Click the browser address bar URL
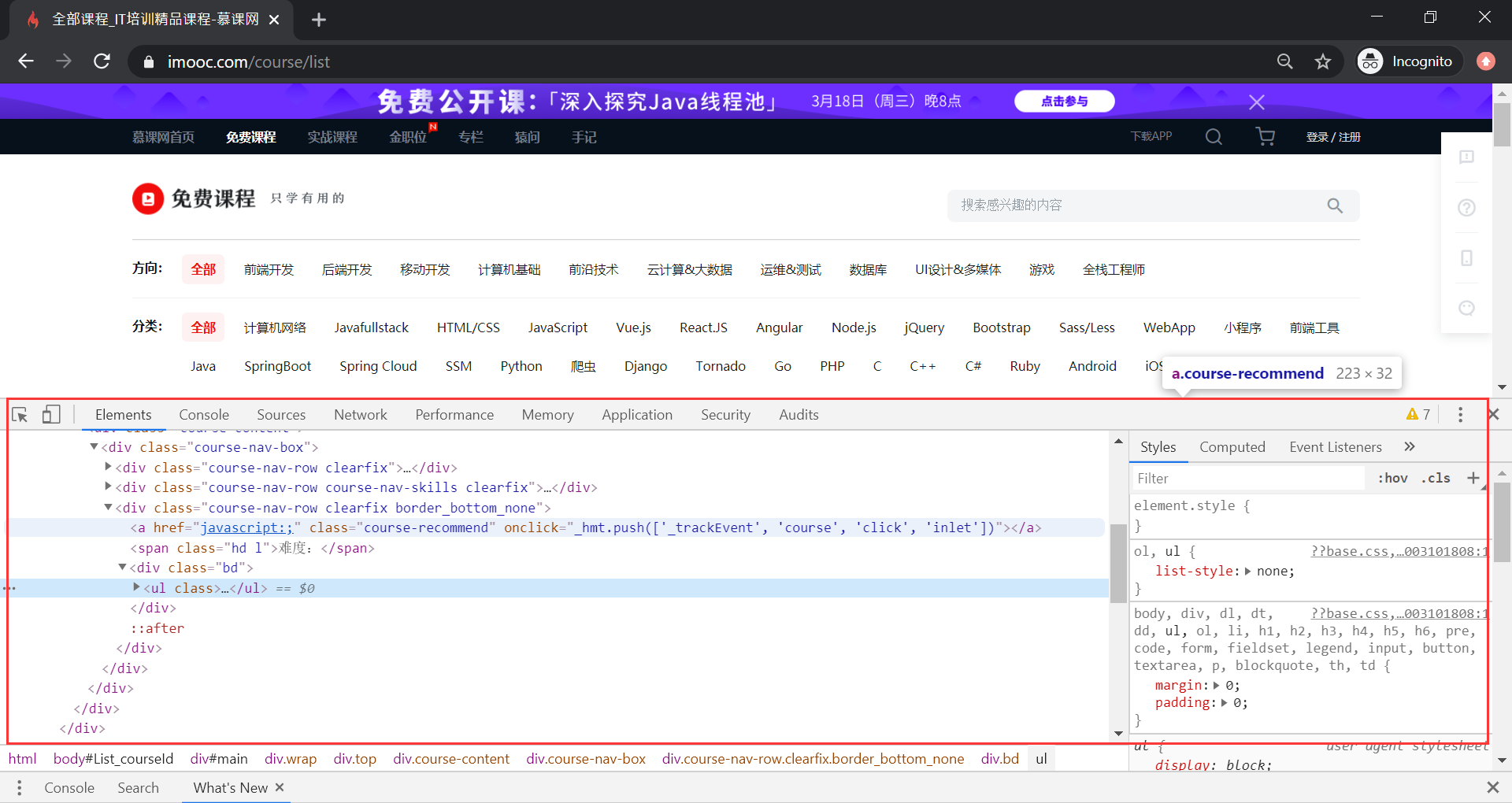The height and width of the screenshot is (803, 1512). 248,61
